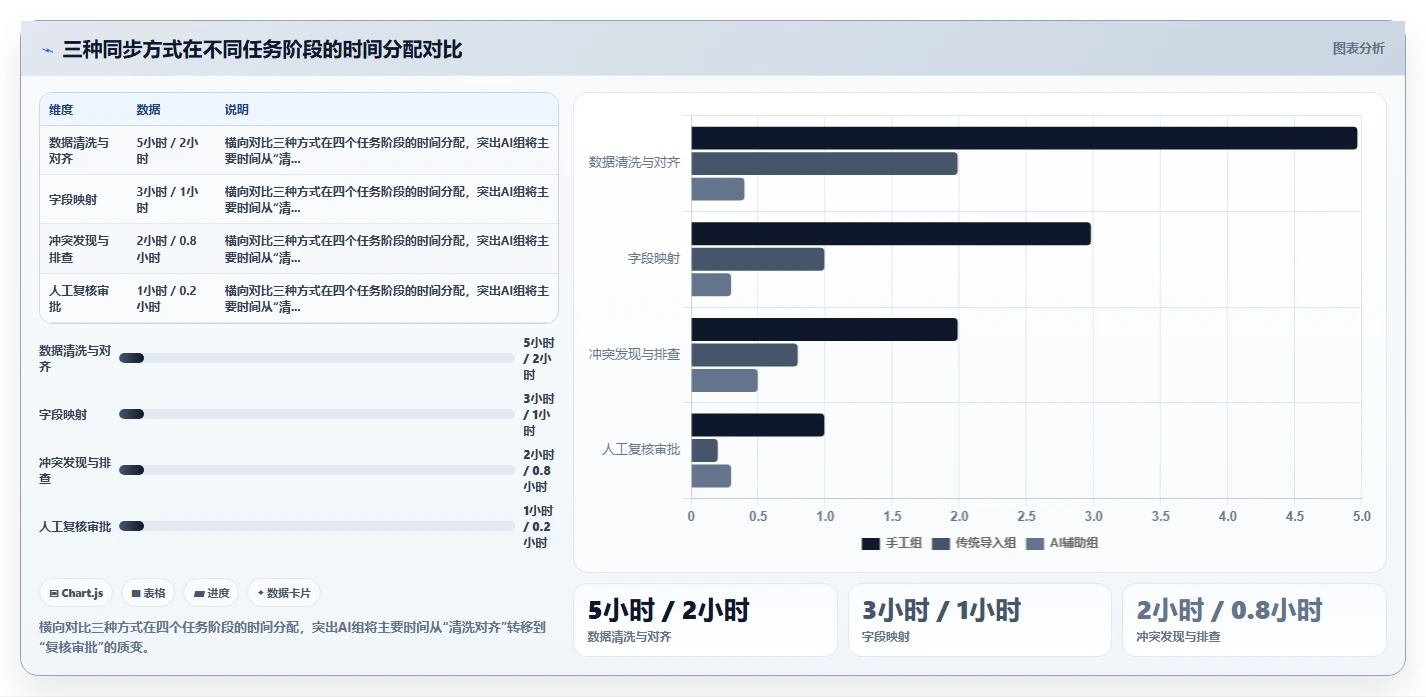Screen dimensions: 1426x697
Task: Click 手工组 bar in 冲突发现与排查 group
Action: (x=824, y=329)
